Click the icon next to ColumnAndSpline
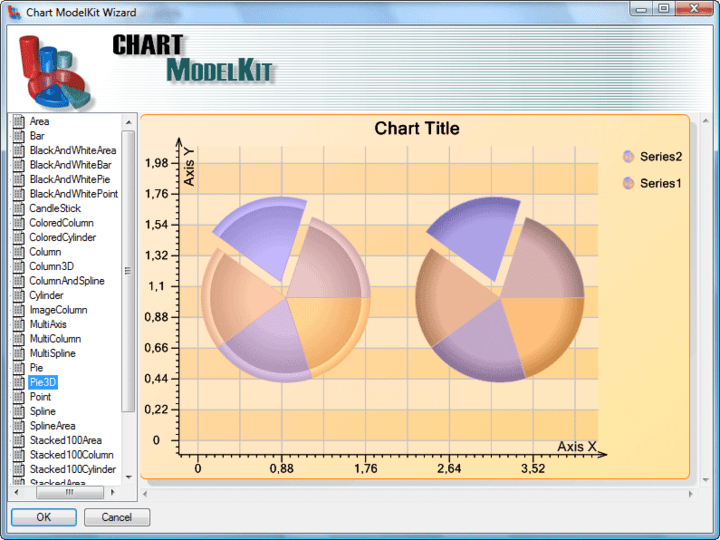 click(19, 281)
